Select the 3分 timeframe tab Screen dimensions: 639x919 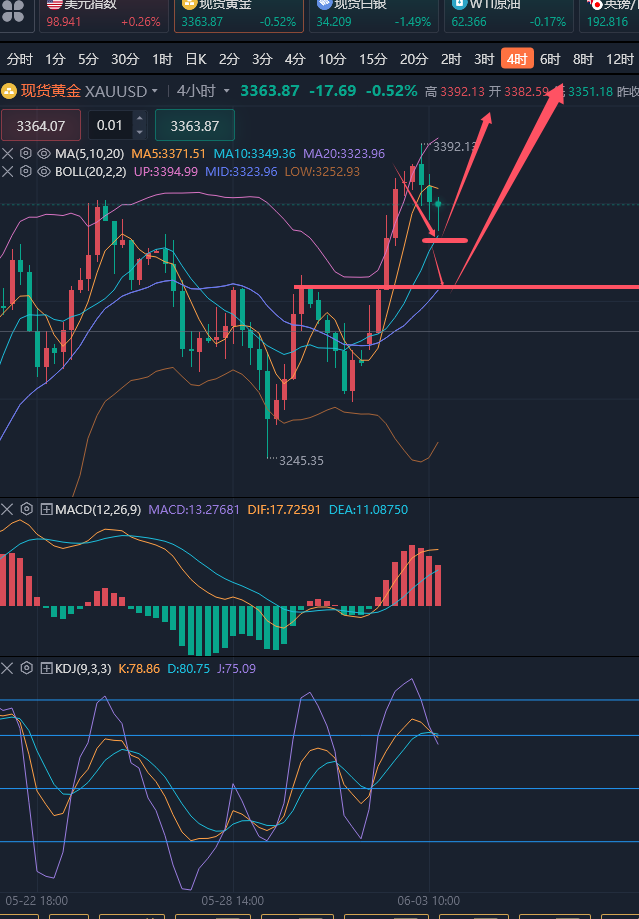point(262,59)
